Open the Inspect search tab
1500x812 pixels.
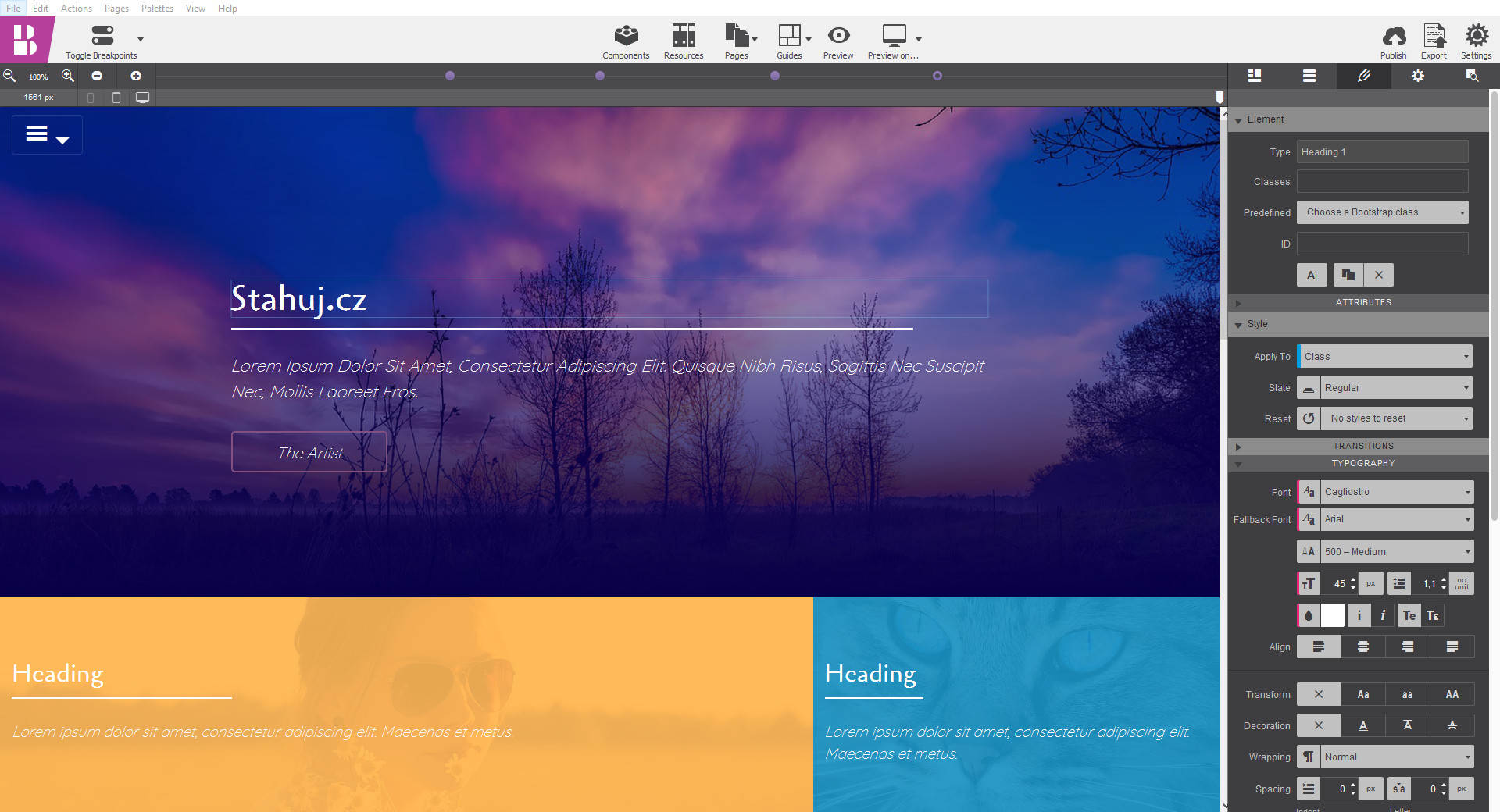point(1472,76)
